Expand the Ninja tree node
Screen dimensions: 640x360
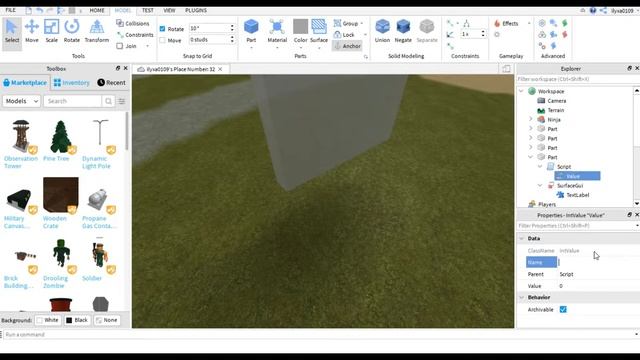(531, 119)
